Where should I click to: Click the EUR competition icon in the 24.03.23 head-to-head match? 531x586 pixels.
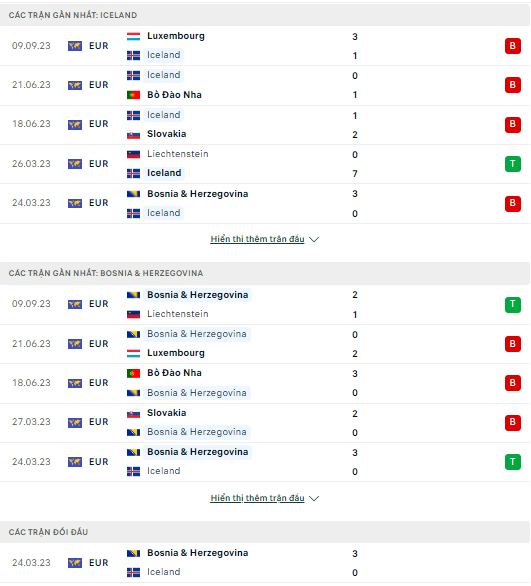75,563
